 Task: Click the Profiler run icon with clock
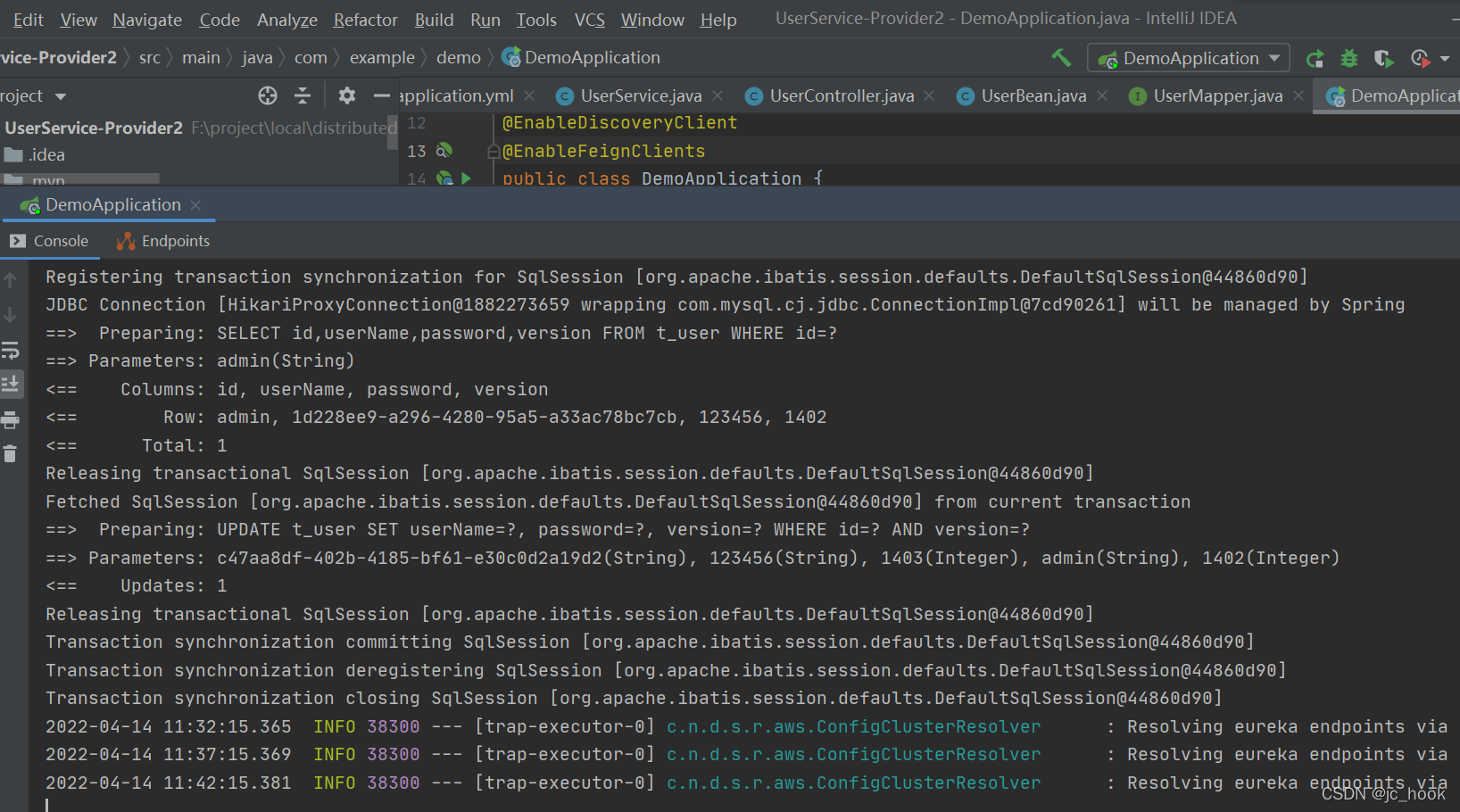1420,59
